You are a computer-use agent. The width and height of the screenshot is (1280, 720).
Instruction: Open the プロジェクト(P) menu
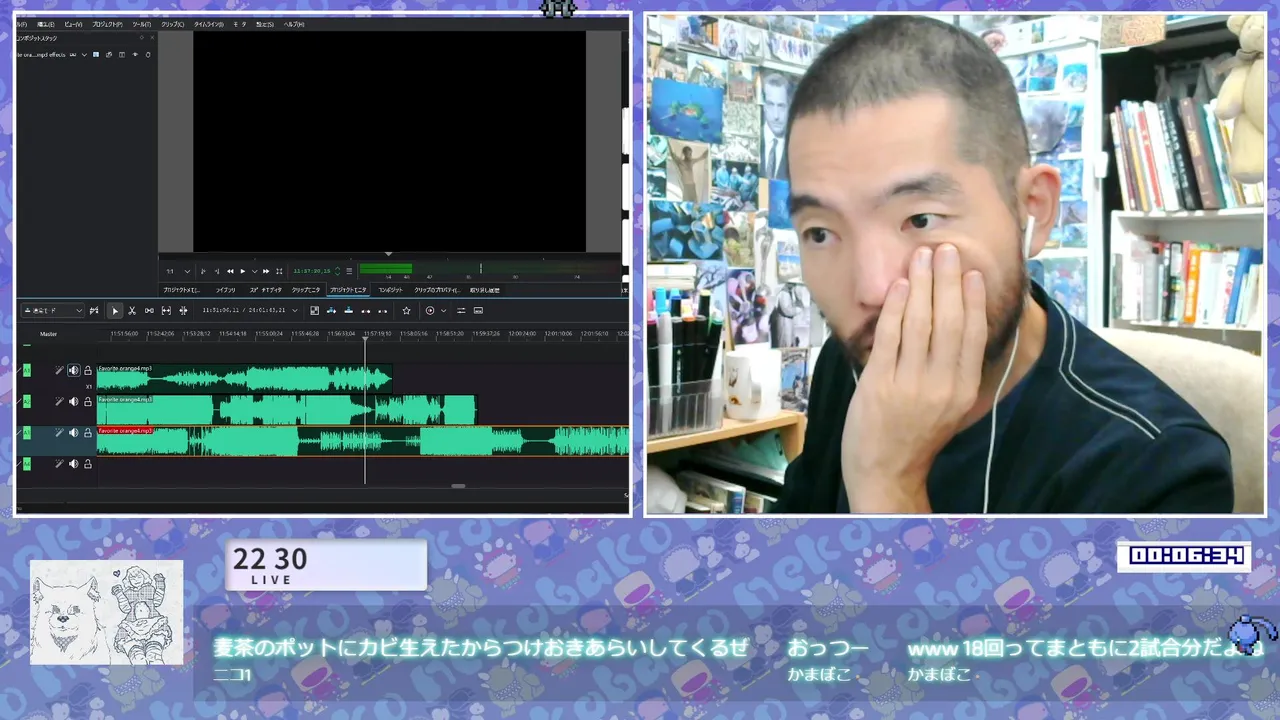click(x=108, y=24)
